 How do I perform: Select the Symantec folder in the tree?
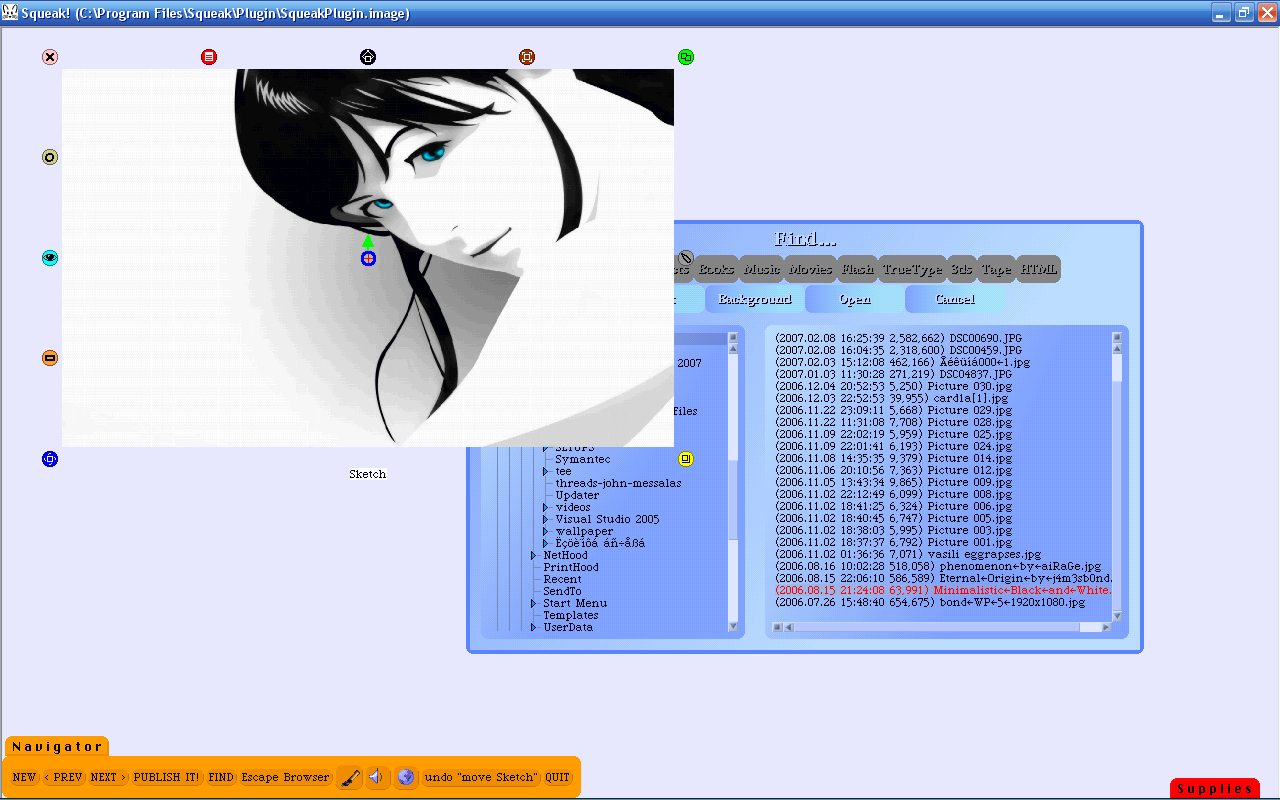[583, 459]
